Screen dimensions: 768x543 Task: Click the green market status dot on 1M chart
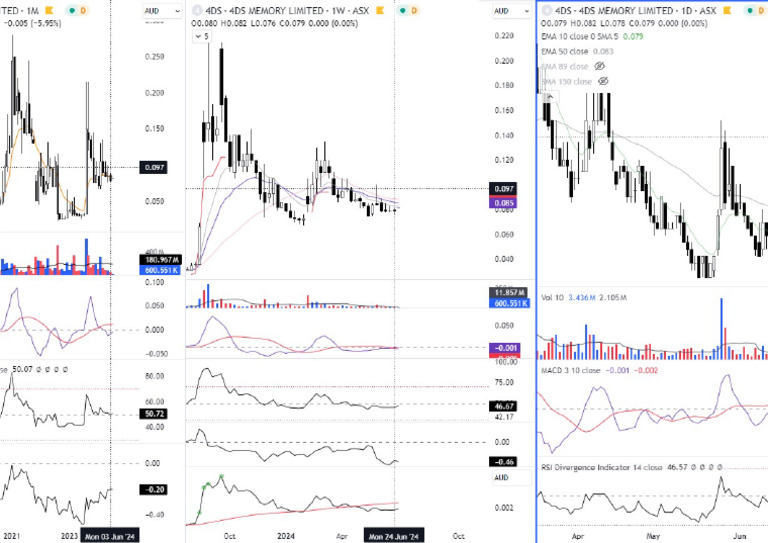(72, 10)
